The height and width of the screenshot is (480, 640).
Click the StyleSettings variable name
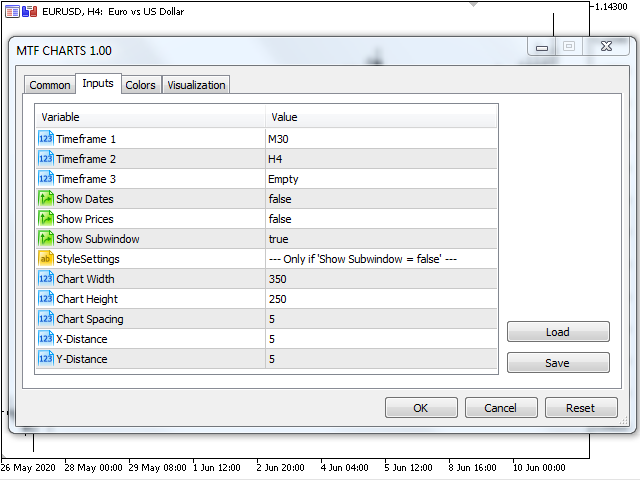[88, 259]
